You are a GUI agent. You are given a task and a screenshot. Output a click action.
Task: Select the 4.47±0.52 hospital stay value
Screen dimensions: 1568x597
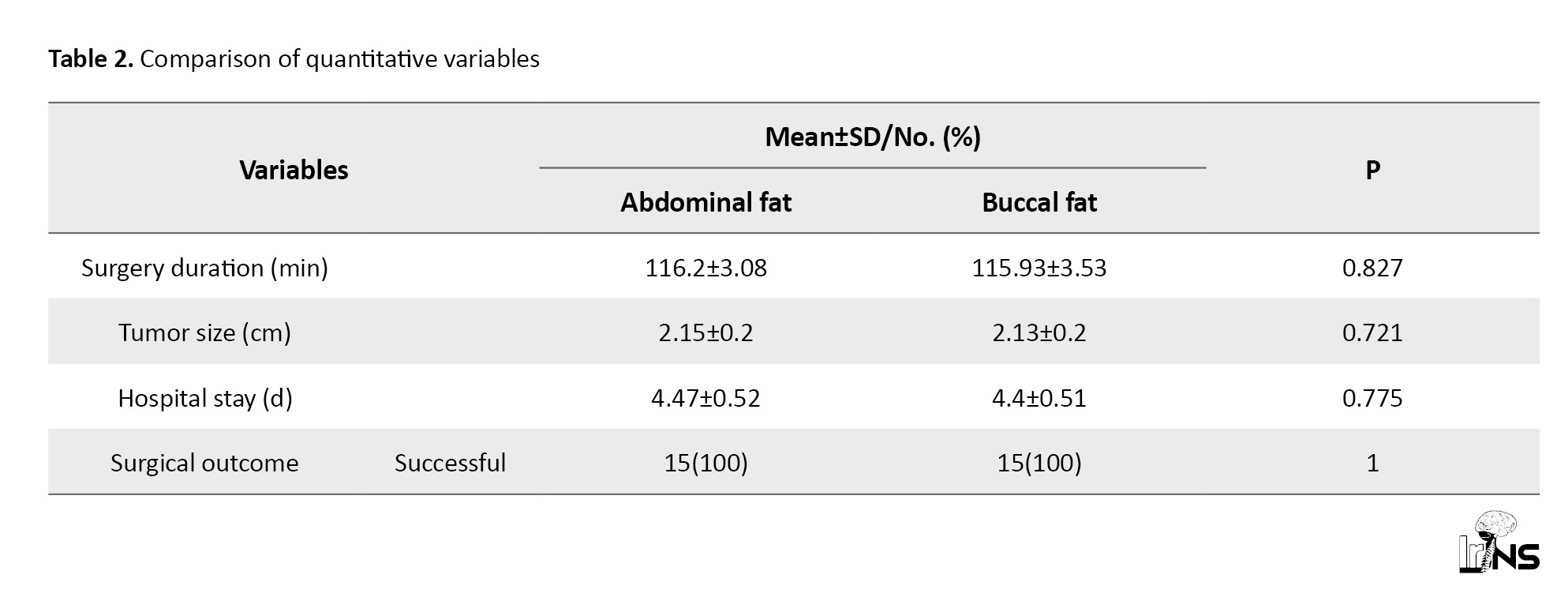tap(705, 398)
